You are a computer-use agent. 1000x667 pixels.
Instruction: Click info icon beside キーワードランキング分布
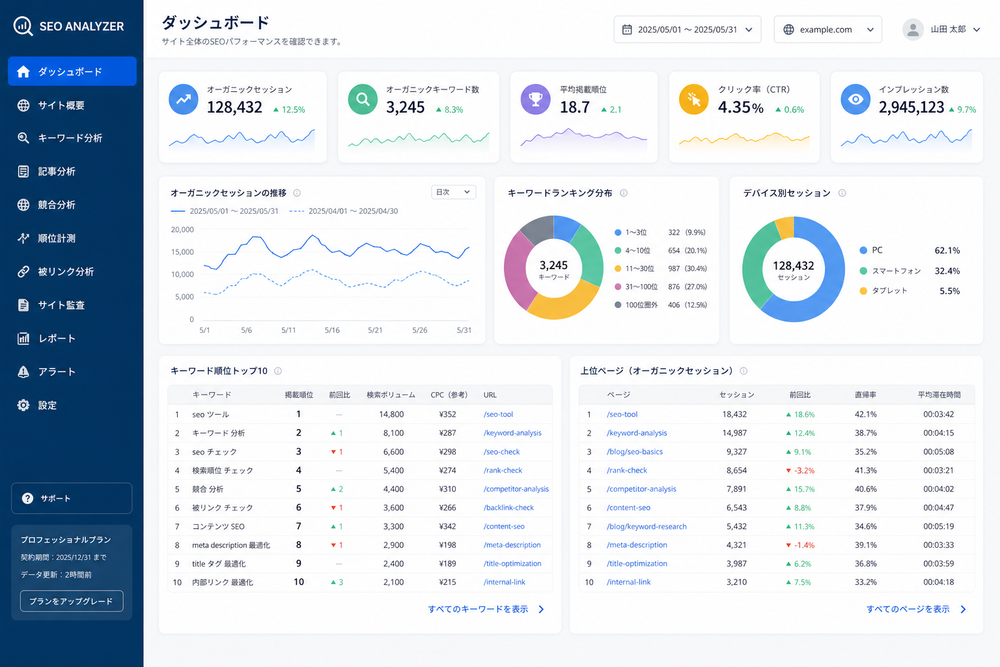624,193
